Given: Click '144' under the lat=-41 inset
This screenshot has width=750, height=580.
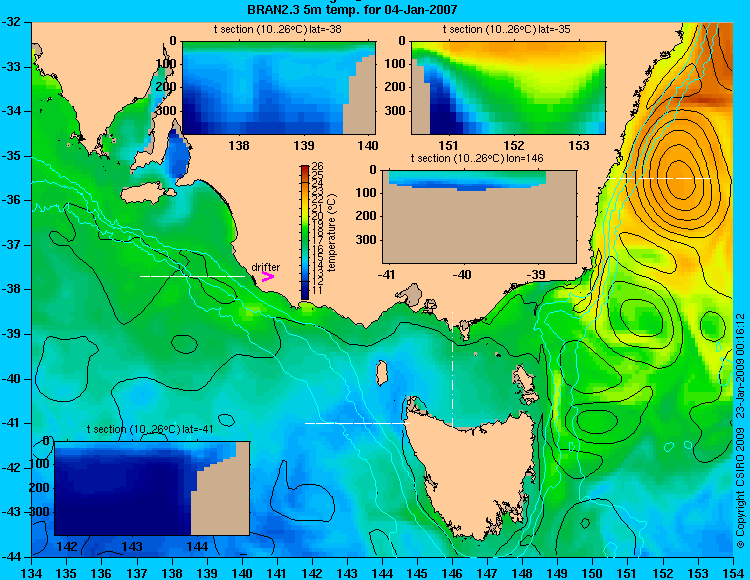Looking at the screenshot, I should 197,546.
